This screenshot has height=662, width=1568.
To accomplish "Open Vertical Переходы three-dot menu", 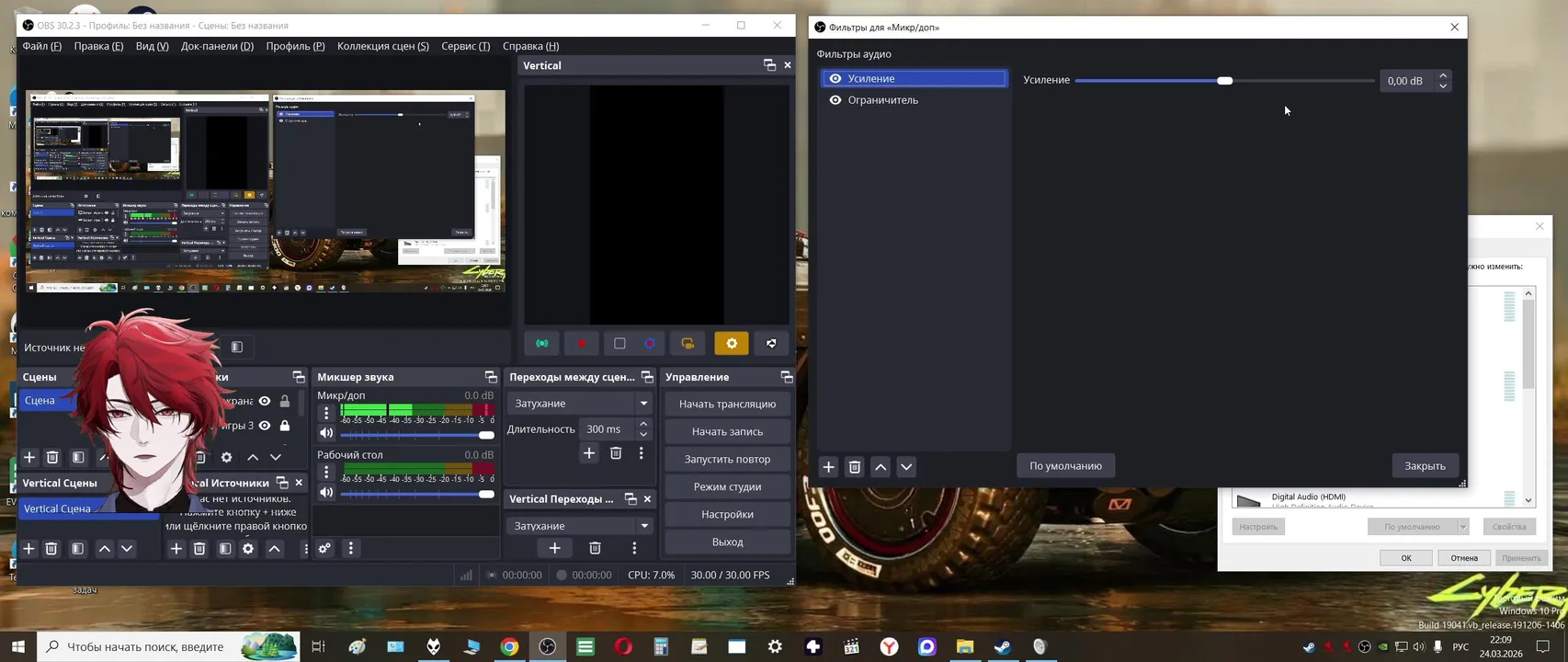I will (634, 548).
